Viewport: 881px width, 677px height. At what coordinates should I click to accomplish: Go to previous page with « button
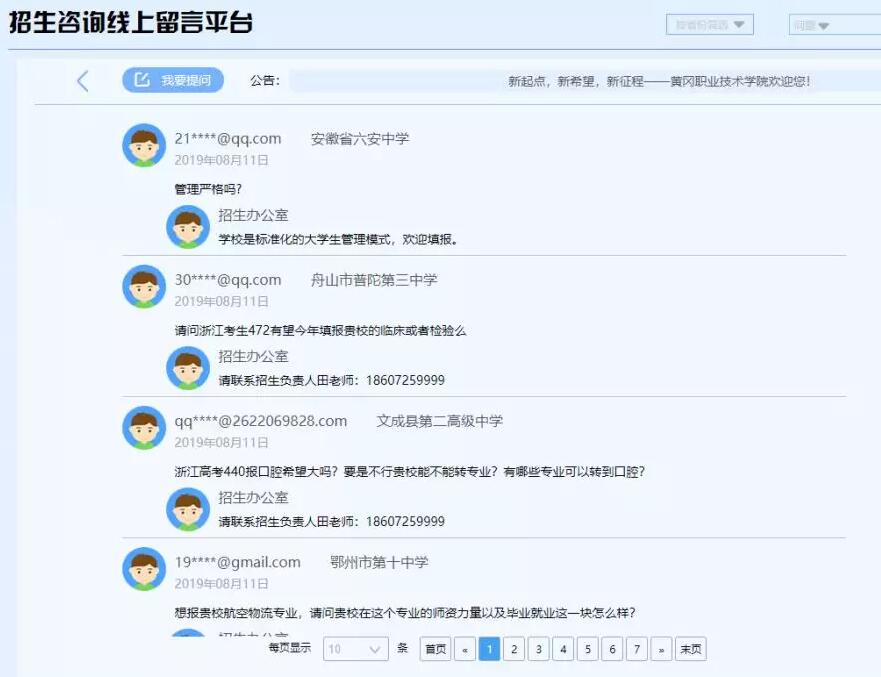[x=465, y=649]
